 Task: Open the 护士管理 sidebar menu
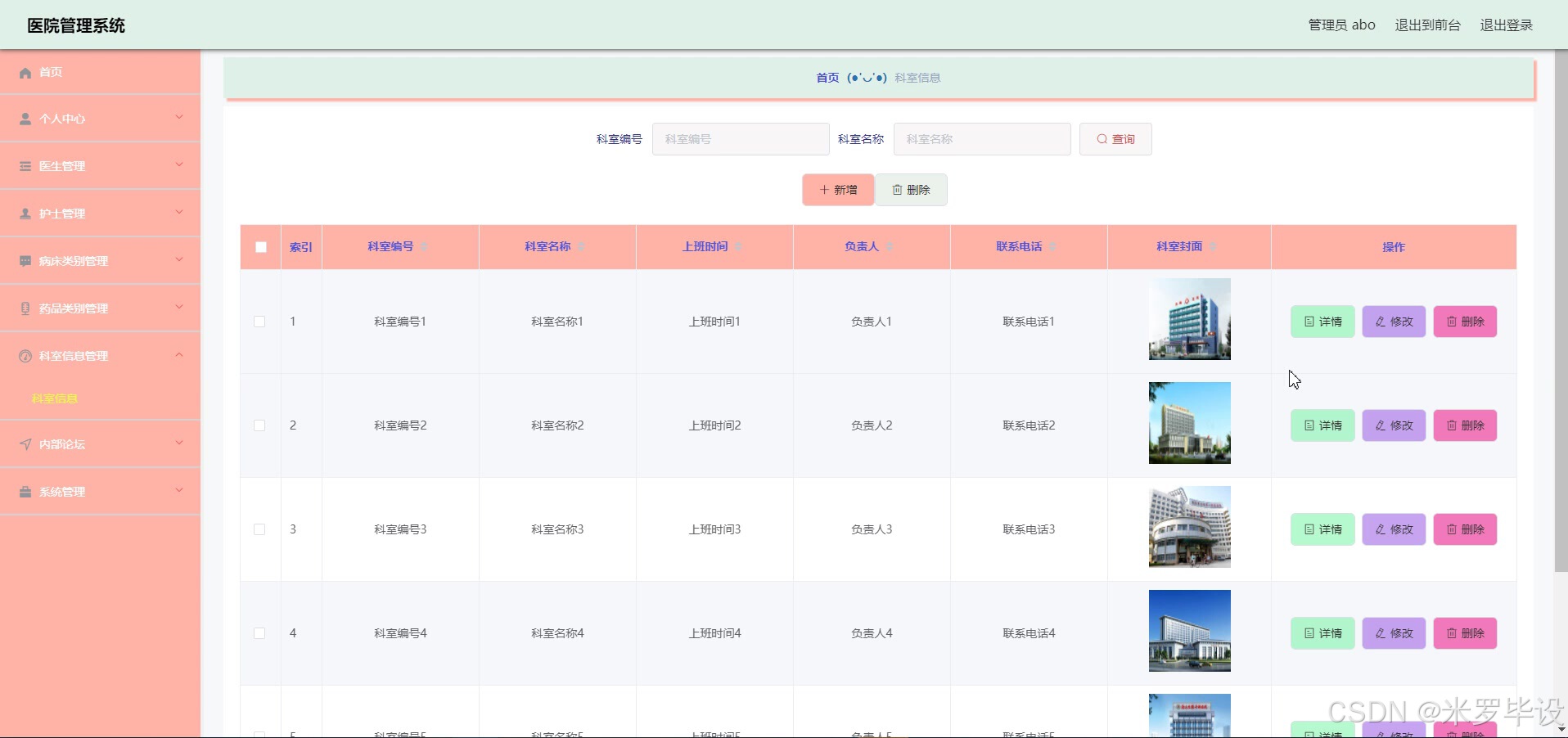(x=100, y=214)
